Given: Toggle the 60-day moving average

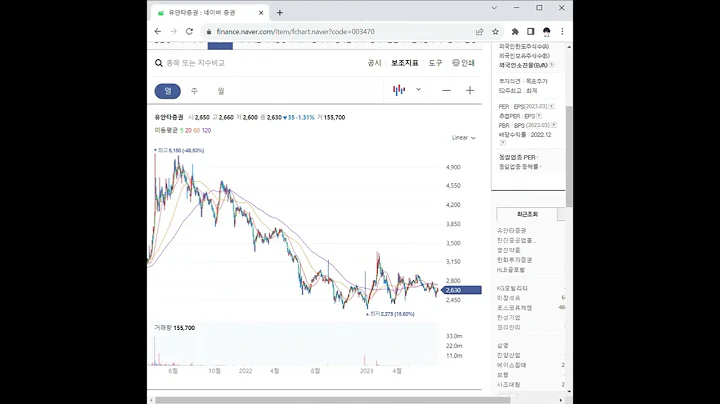Looking at the screenshot, I should 197,130.
